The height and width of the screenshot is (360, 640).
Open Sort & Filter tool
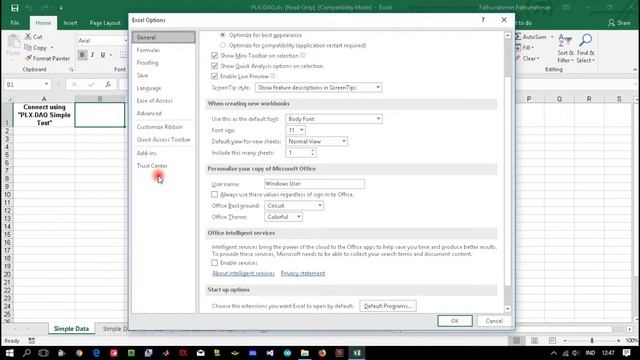click(x=565, y=49)
